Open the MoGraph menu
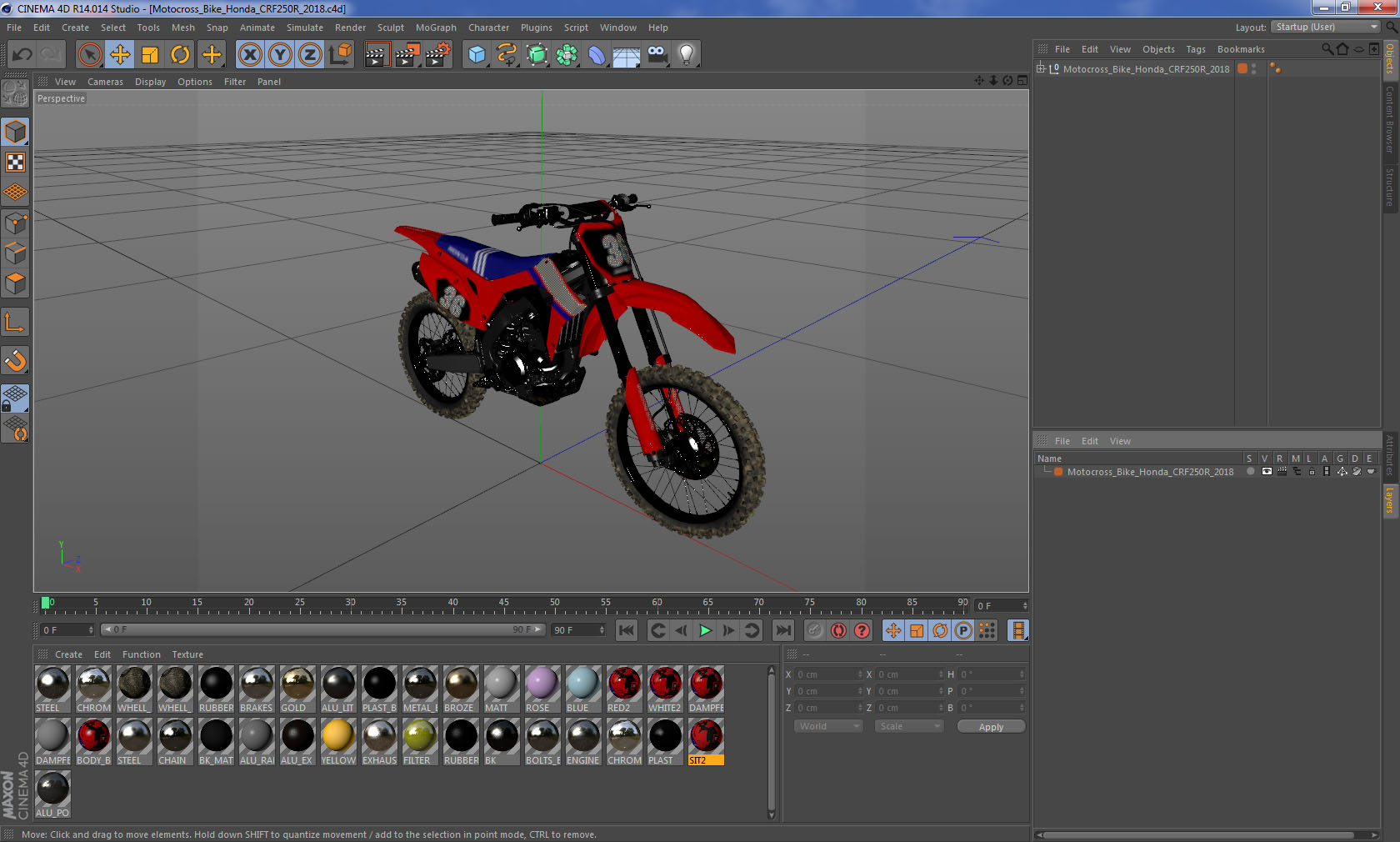The image size is (1400, 842). coord(436,28)
